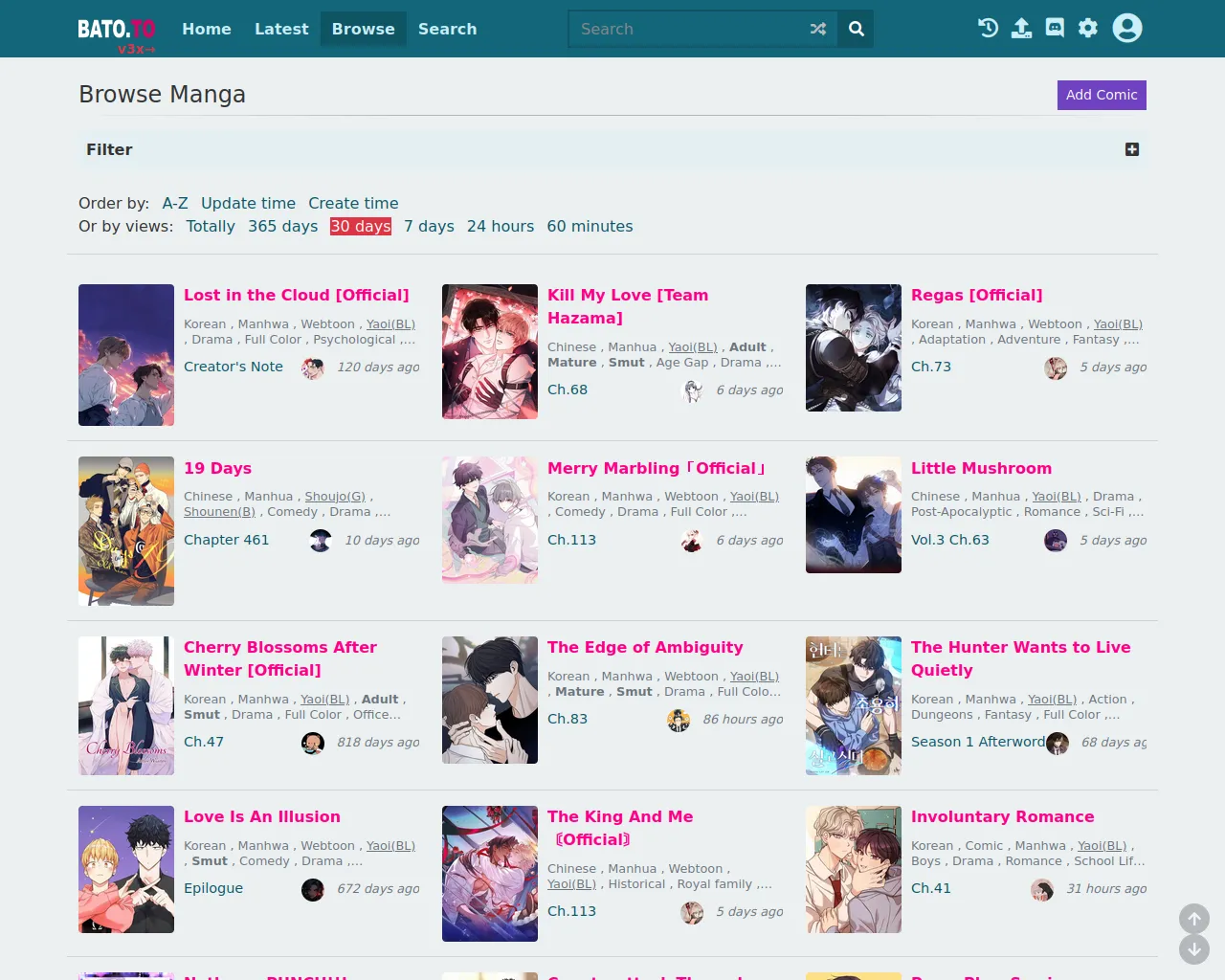
Task: Open Lost in the Cloud [Official] title
Action: (x=296, y=295)
